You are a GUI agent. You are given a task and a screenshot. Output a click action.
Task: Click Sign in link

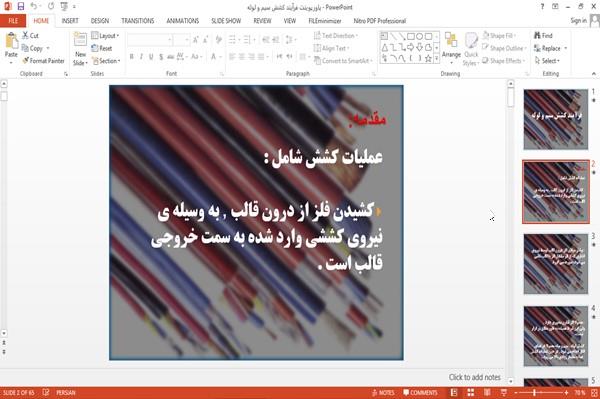point(578,21)
